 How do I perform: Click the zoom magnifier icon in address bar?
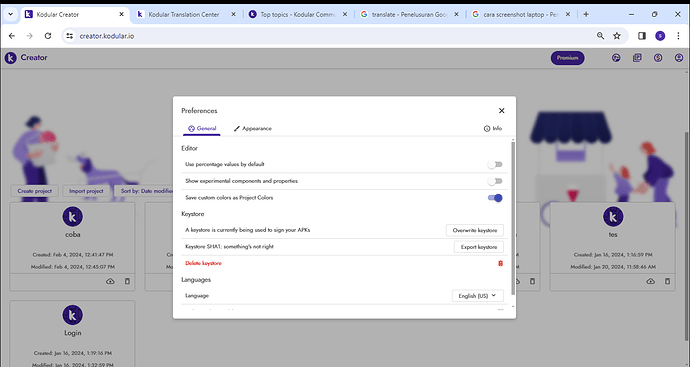click(600, 36)
